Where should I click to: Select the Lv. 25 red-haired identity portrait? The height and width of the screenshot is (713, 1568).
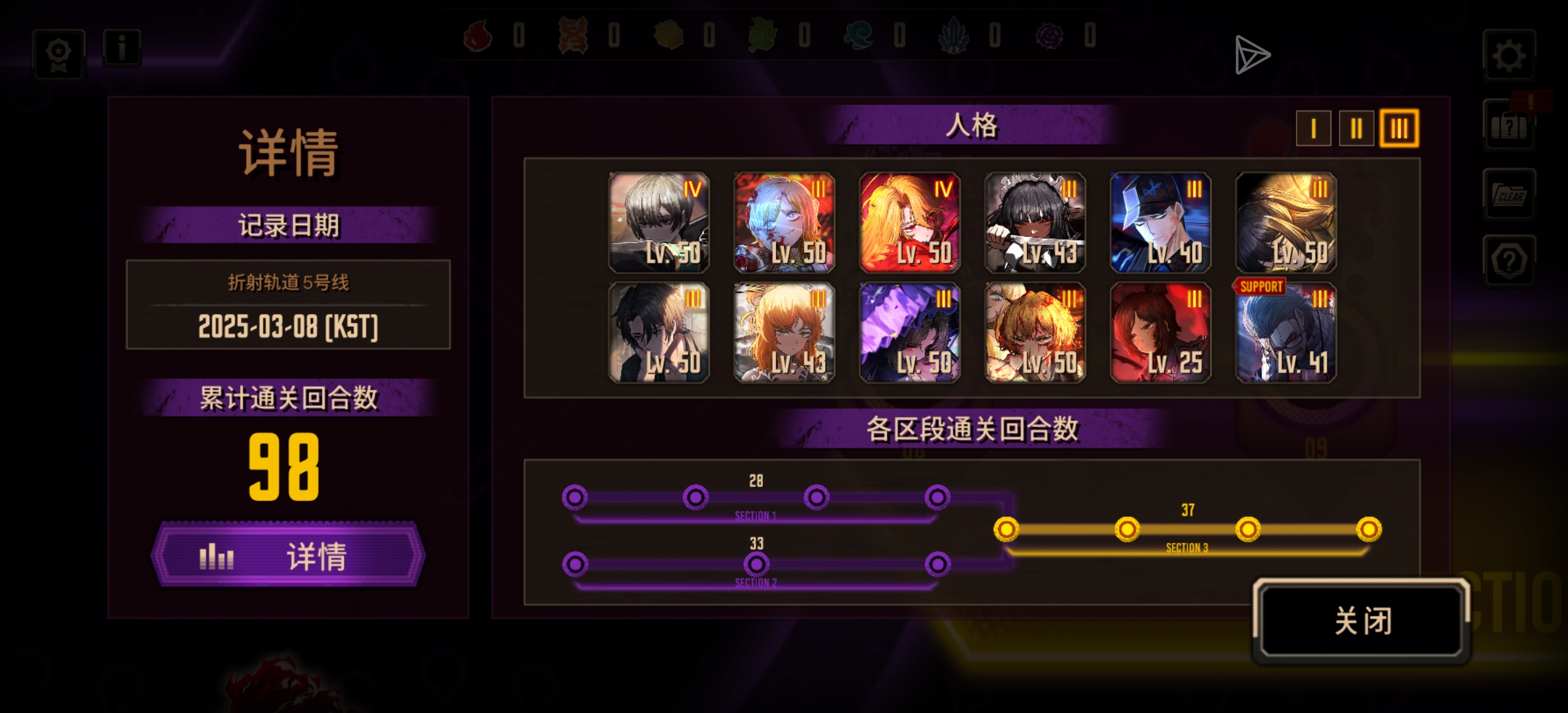(x=1161, y=333)
